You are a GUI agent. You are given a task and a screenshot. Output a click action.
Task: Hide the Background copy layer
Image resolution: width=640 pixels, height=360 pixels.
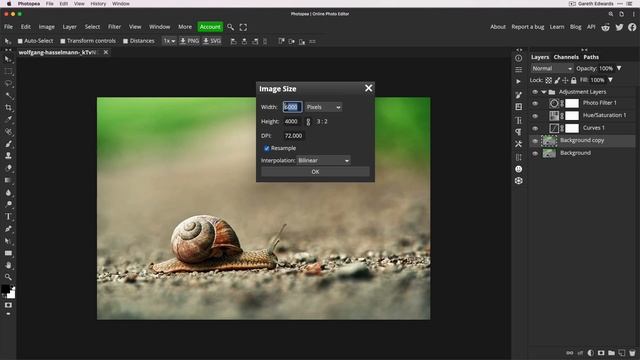pyautogui.click(x=535, y=141)
